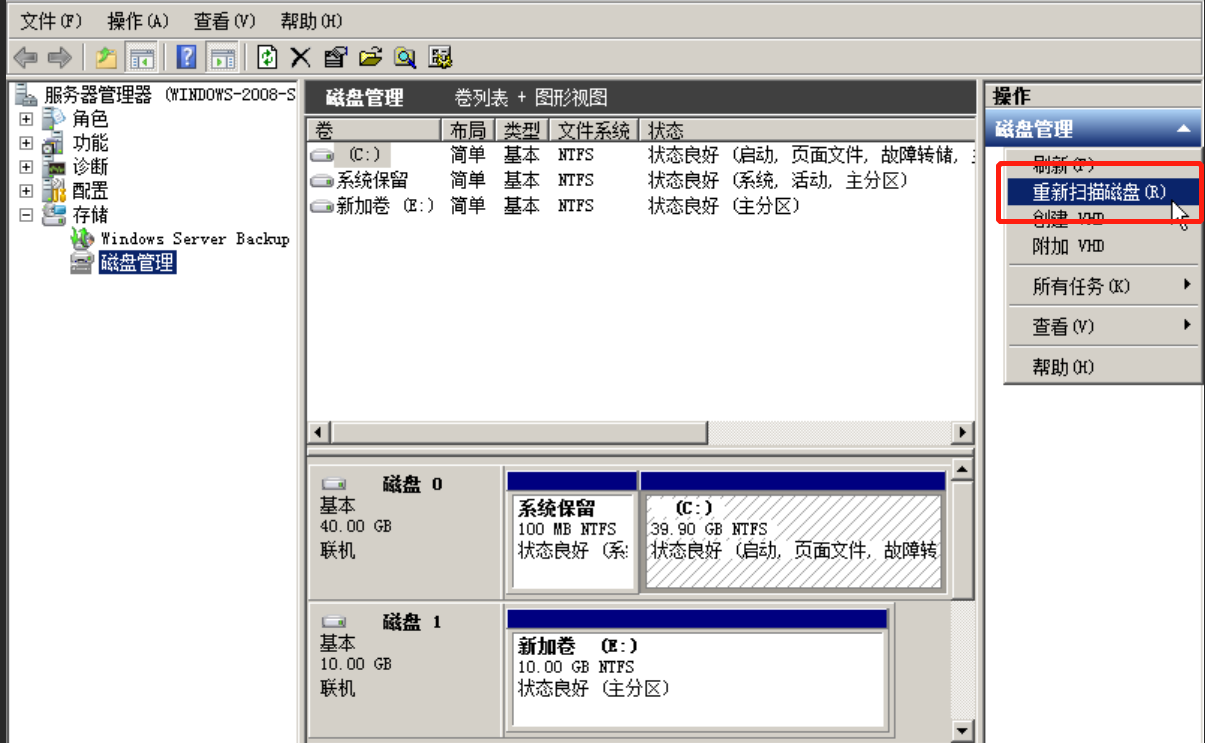
Task: Expand the 角色 tree node
Action: click(26, 119)
